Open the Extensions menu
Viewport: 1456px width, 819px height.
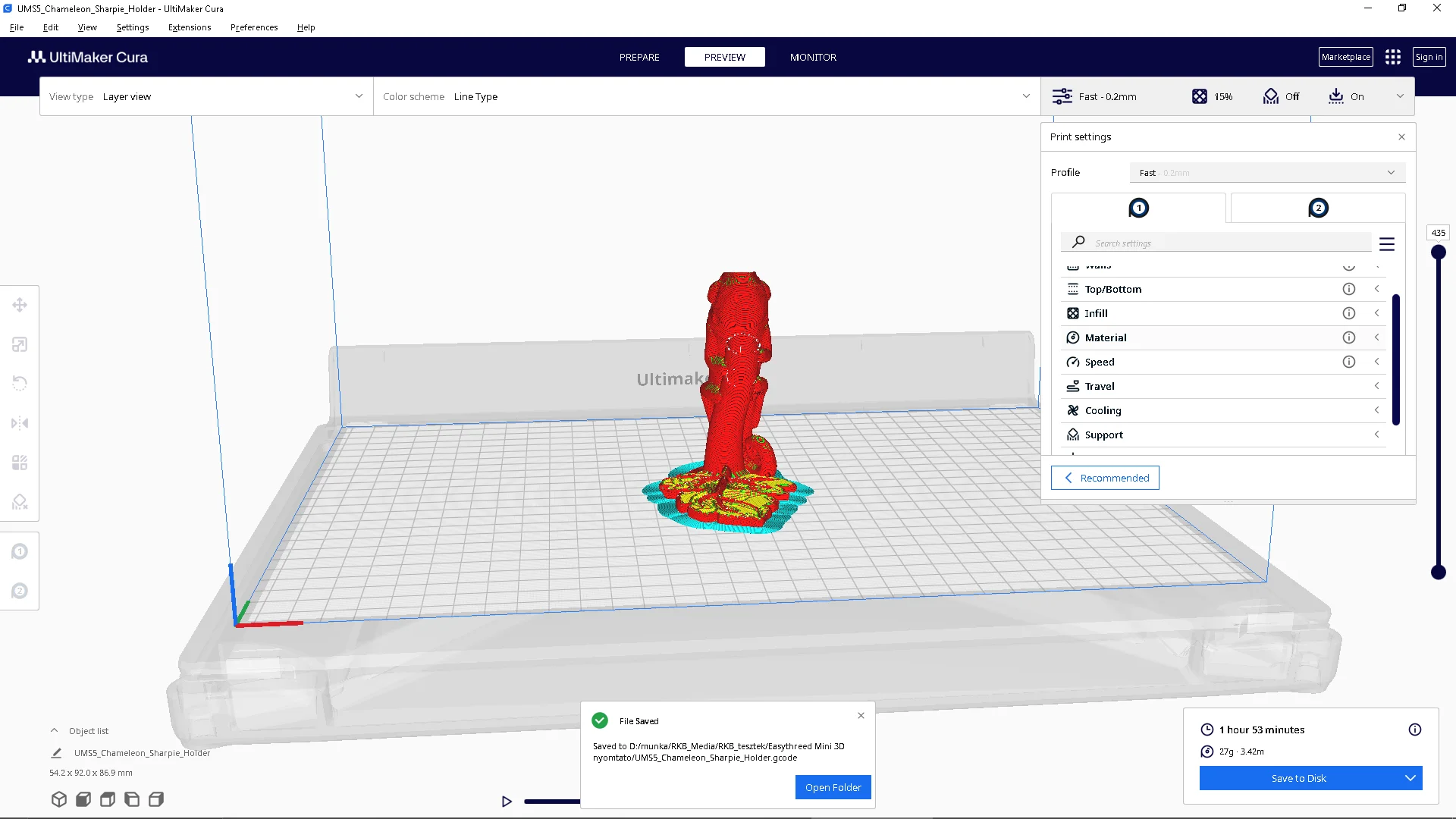pos(190,27)
